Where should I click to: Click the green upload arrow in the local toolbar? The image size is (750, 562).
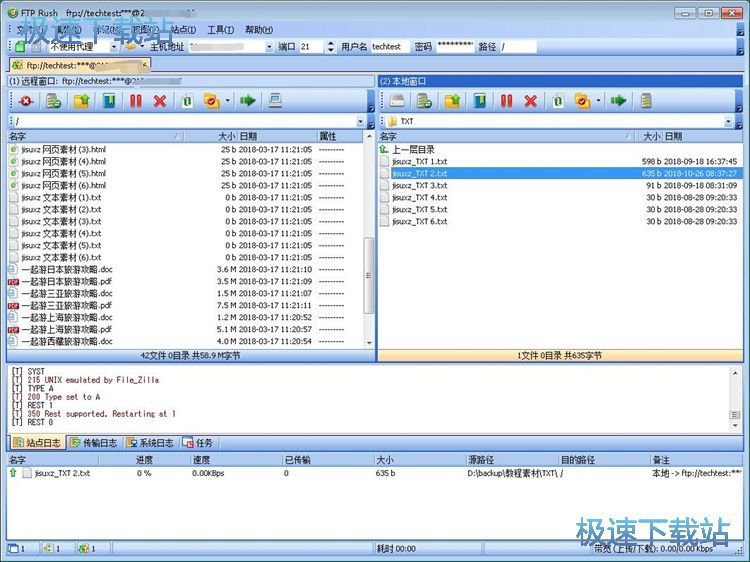(x=618, y=101)
